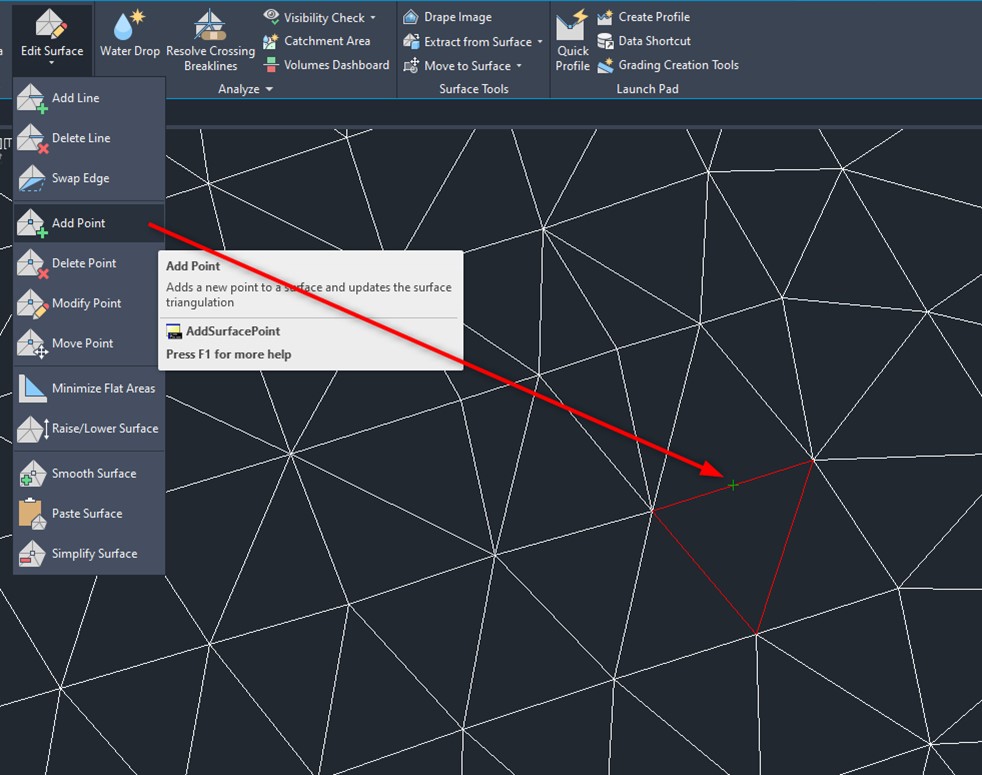Open the Extract from Surface dropdown
The image size is (982, 775).
[x=540, y=42]
